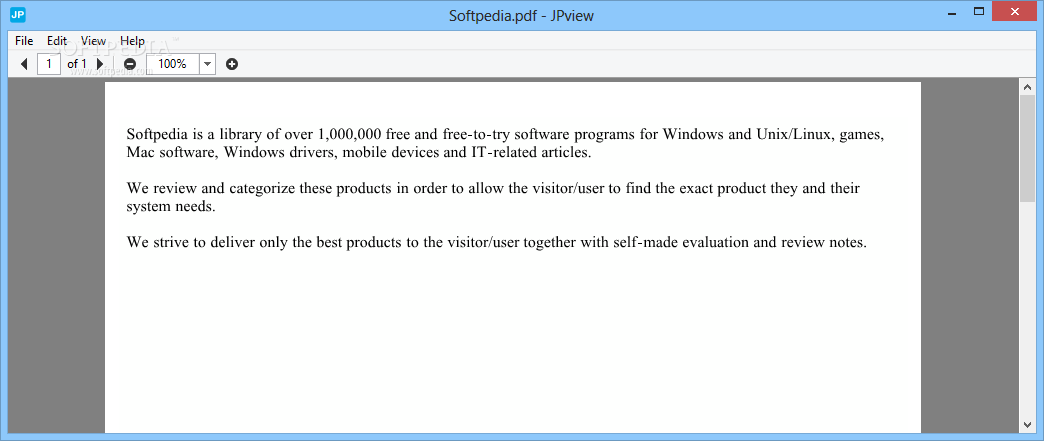Viewport: 1044px width, 441px height.
Task: Zoom out with the minus icon
Action: (x=130, y=64)
